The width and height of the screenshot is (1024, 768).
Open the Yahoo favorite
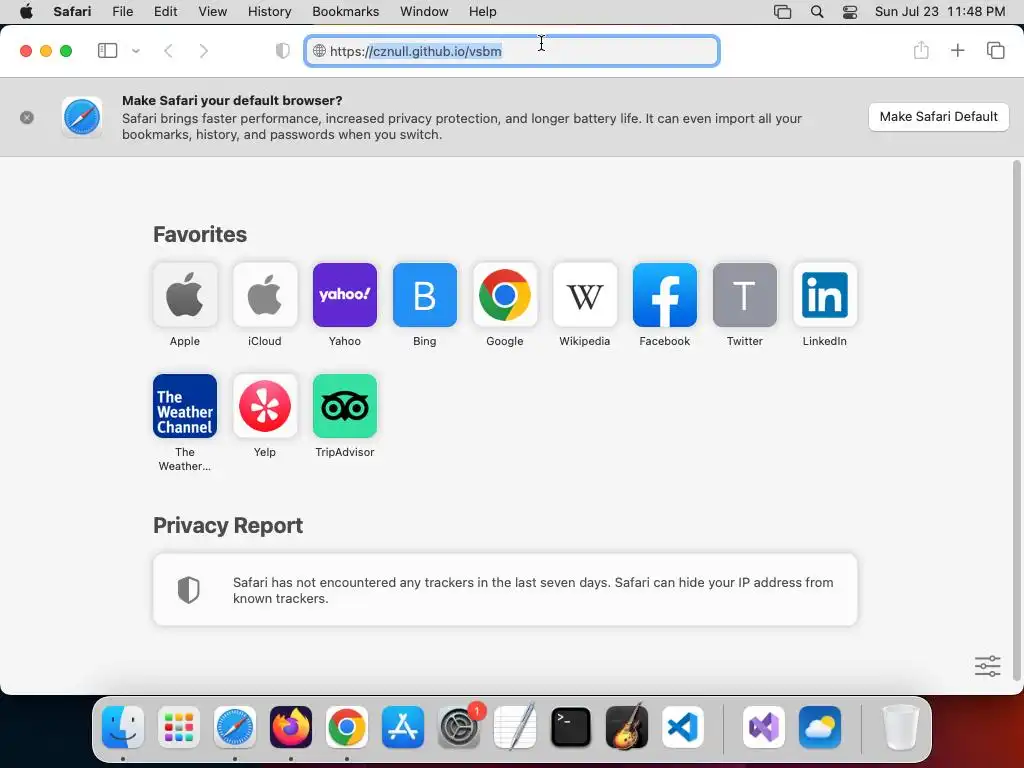tap(345, 295)
